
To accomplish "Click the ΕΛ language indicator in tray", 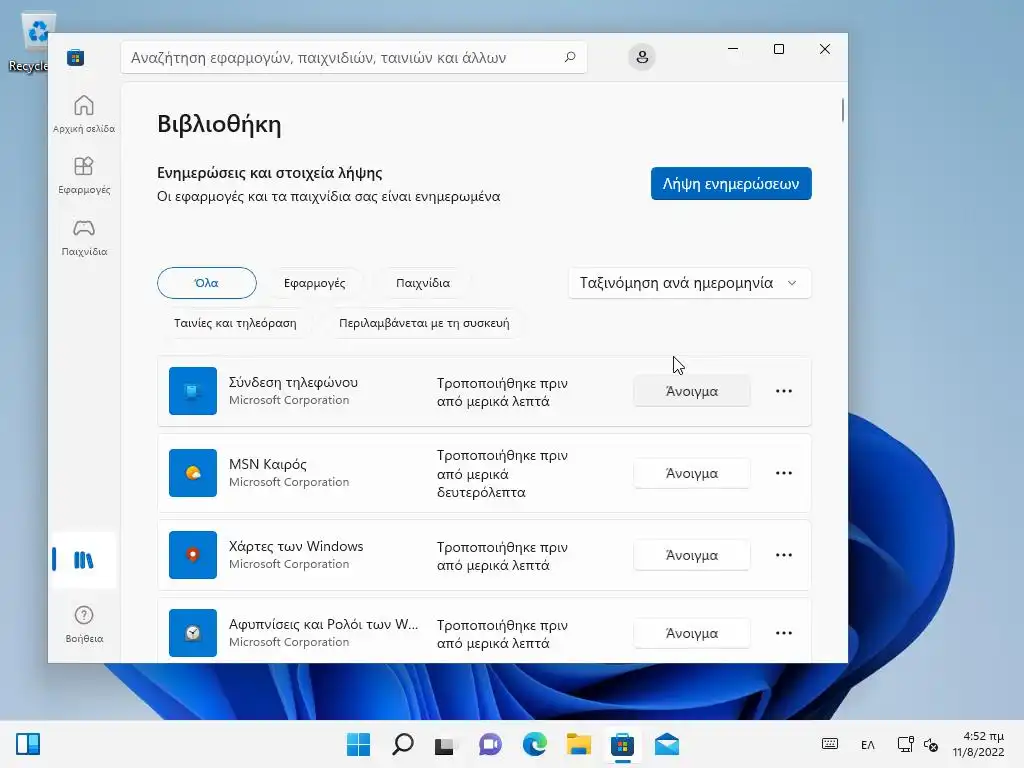I will [x=867, y=744].
